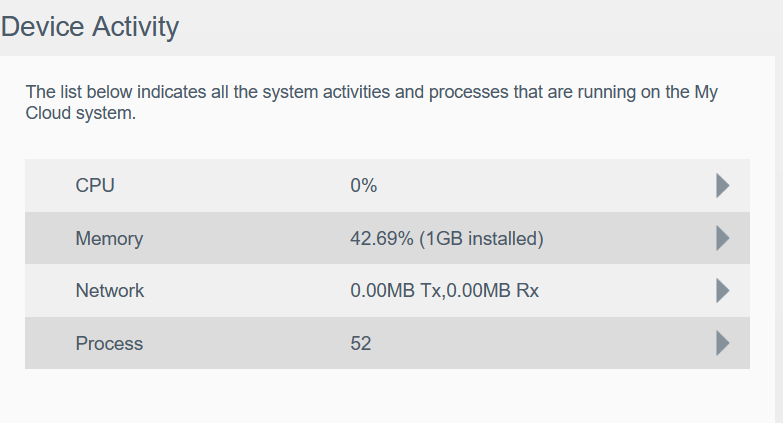Click the '(1GB installed)' text
Viewport: 783px width, 423px height.
[481, 239]
